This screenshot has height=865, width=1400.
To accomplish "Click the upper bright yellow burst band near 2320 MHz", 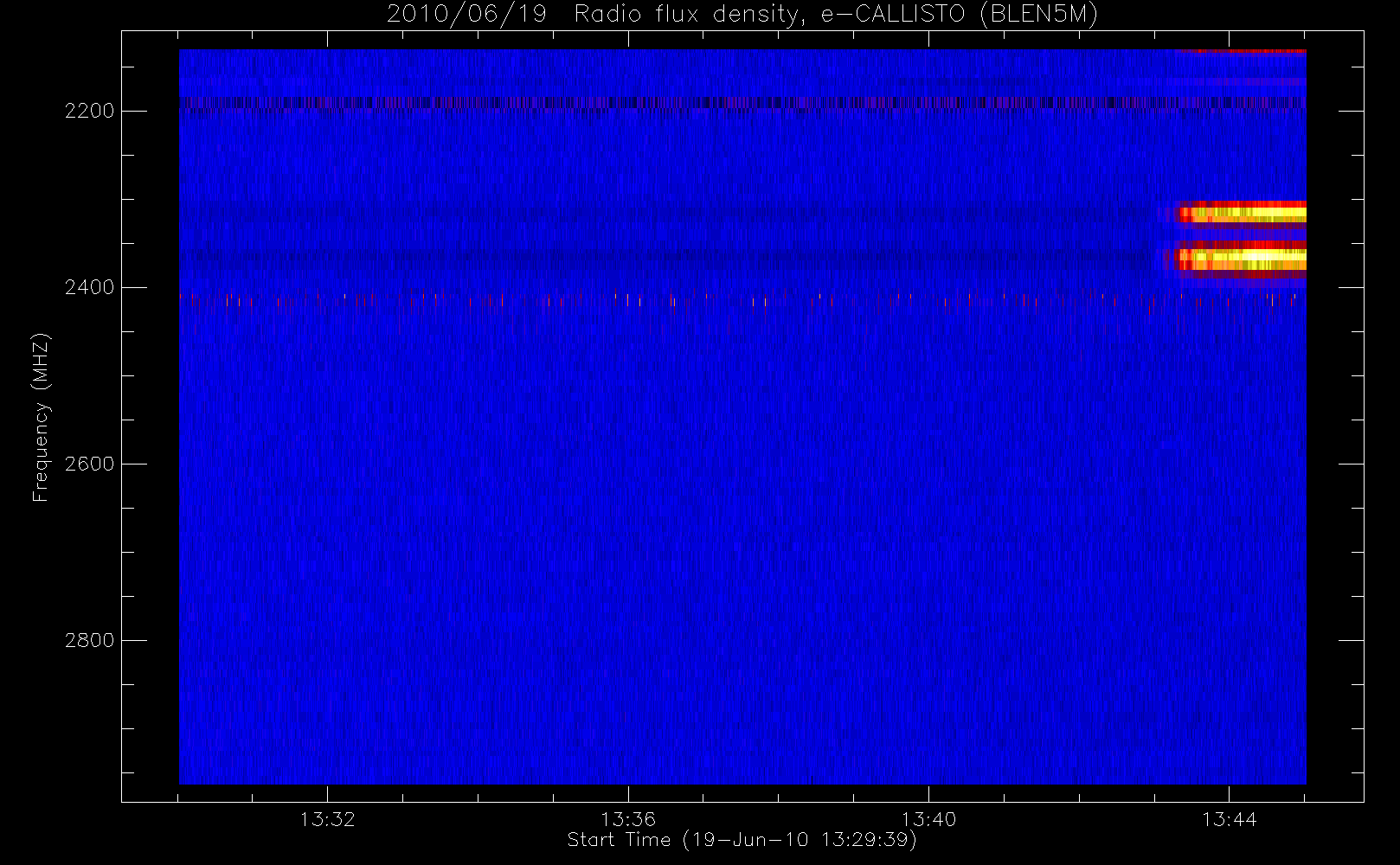I will pyautogui.click(x=1242, y=212).
